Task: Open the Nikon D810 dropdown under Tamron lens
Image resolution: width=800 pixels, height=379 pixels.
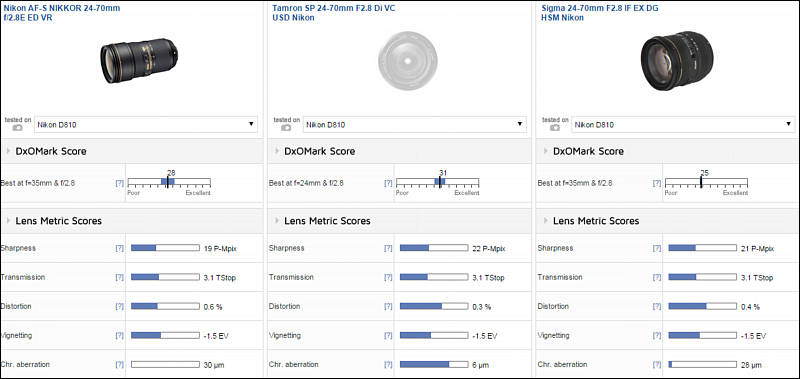Action: click(x=414, y=124)
